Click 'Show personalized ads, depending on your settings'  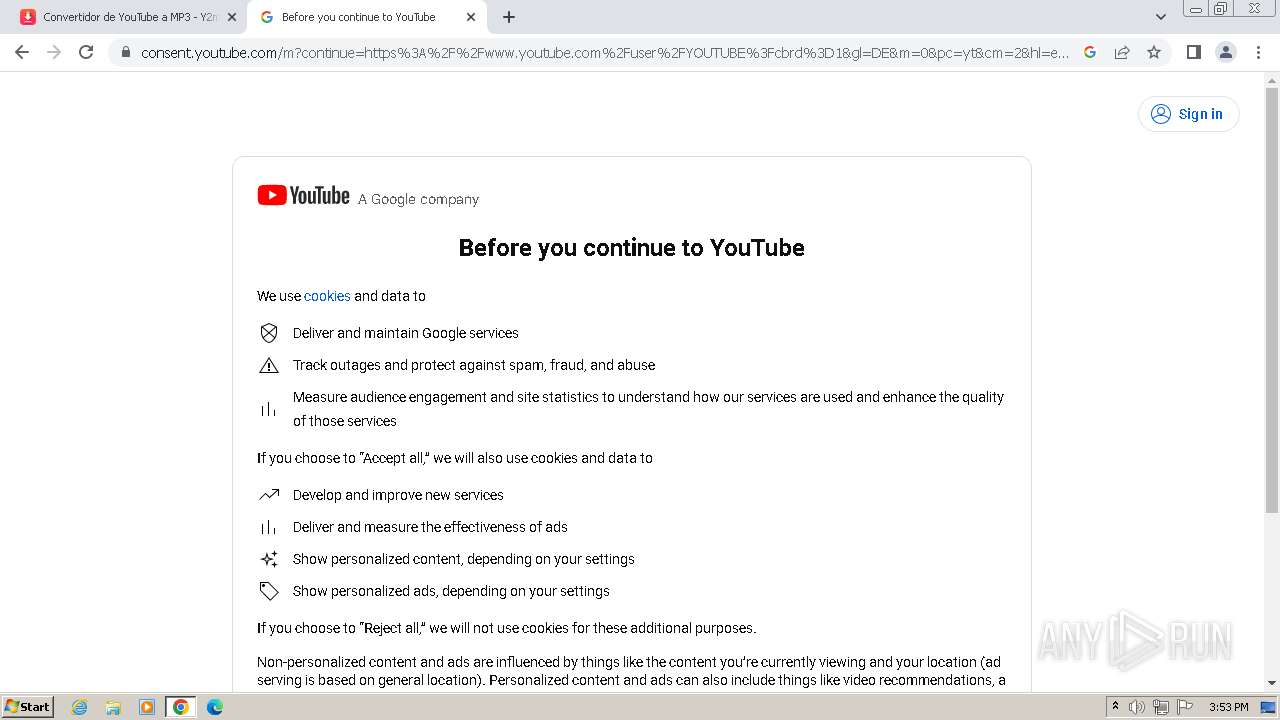(x=451, y=591)
